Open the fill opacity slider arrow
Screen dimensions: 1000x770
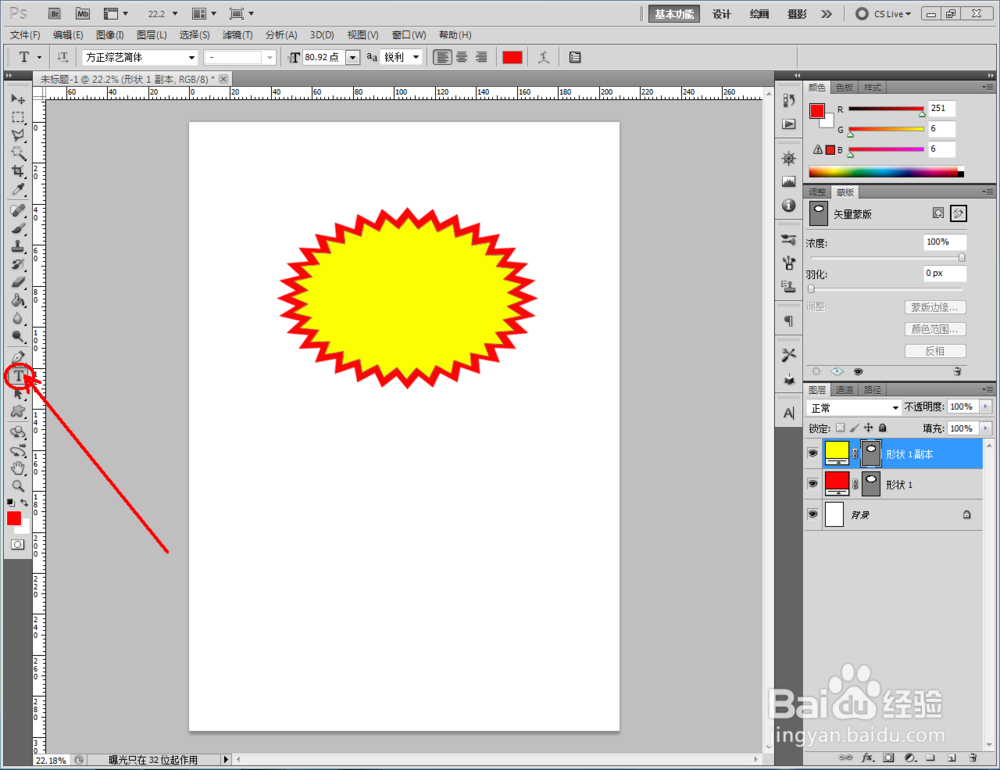985,428
